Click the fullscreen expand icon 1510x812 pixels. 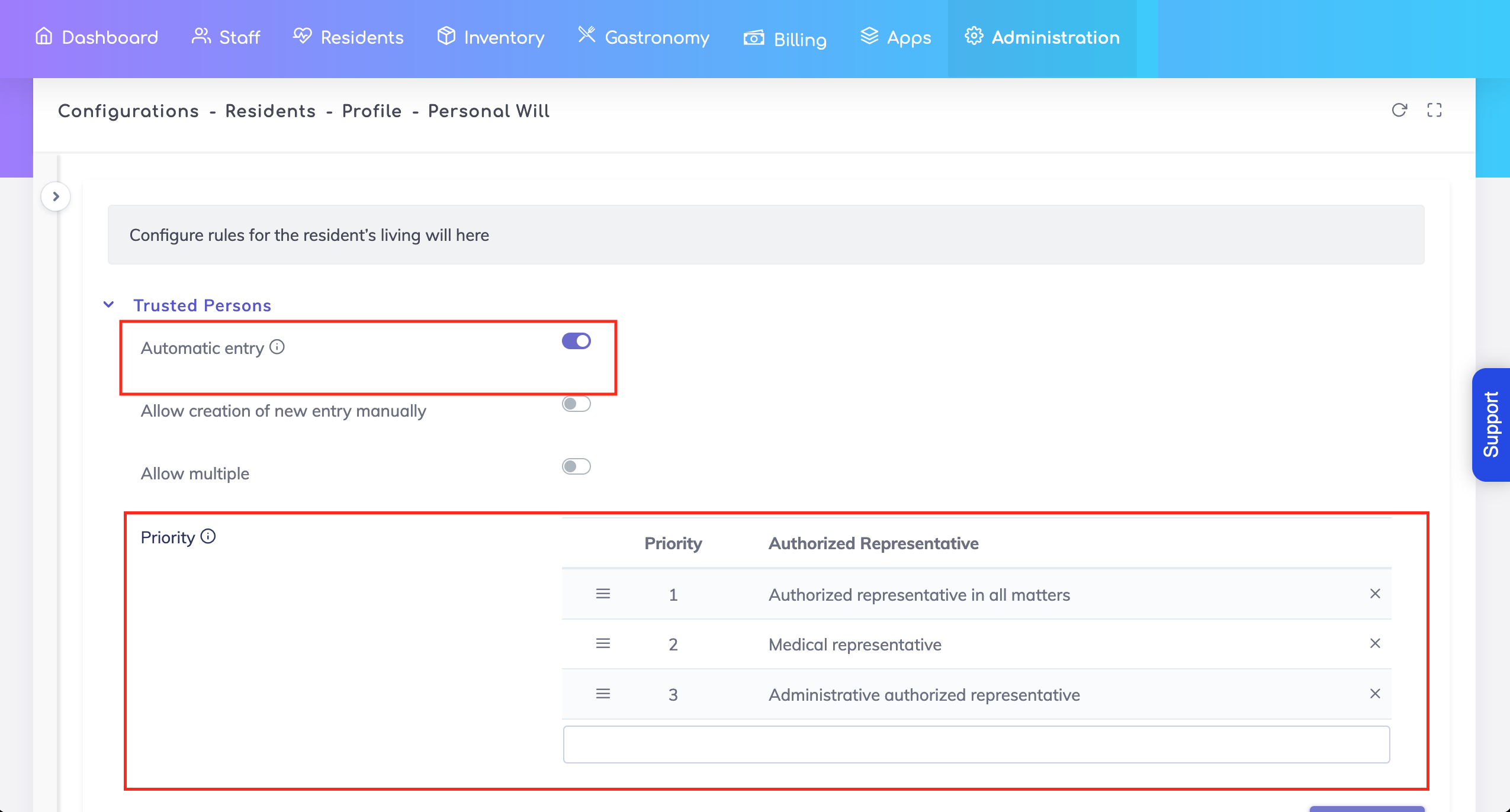coord(1434,110)
